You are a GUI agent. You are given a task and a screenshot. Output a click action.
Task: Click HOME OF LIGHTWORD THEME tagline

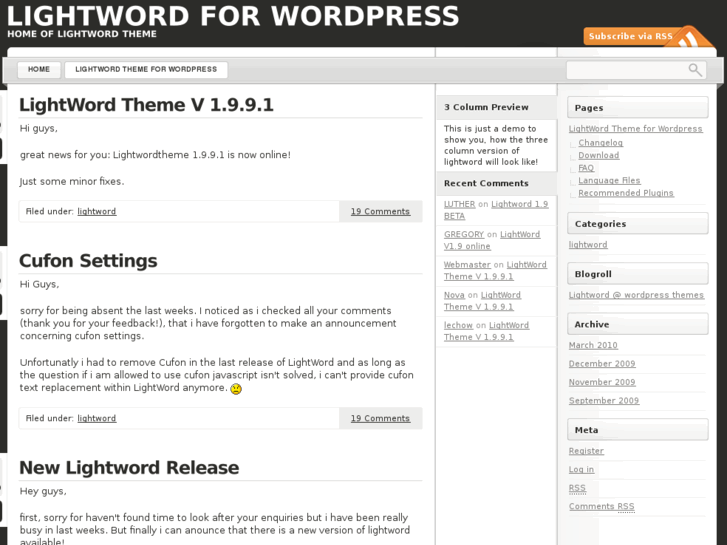tap(82, 34)
